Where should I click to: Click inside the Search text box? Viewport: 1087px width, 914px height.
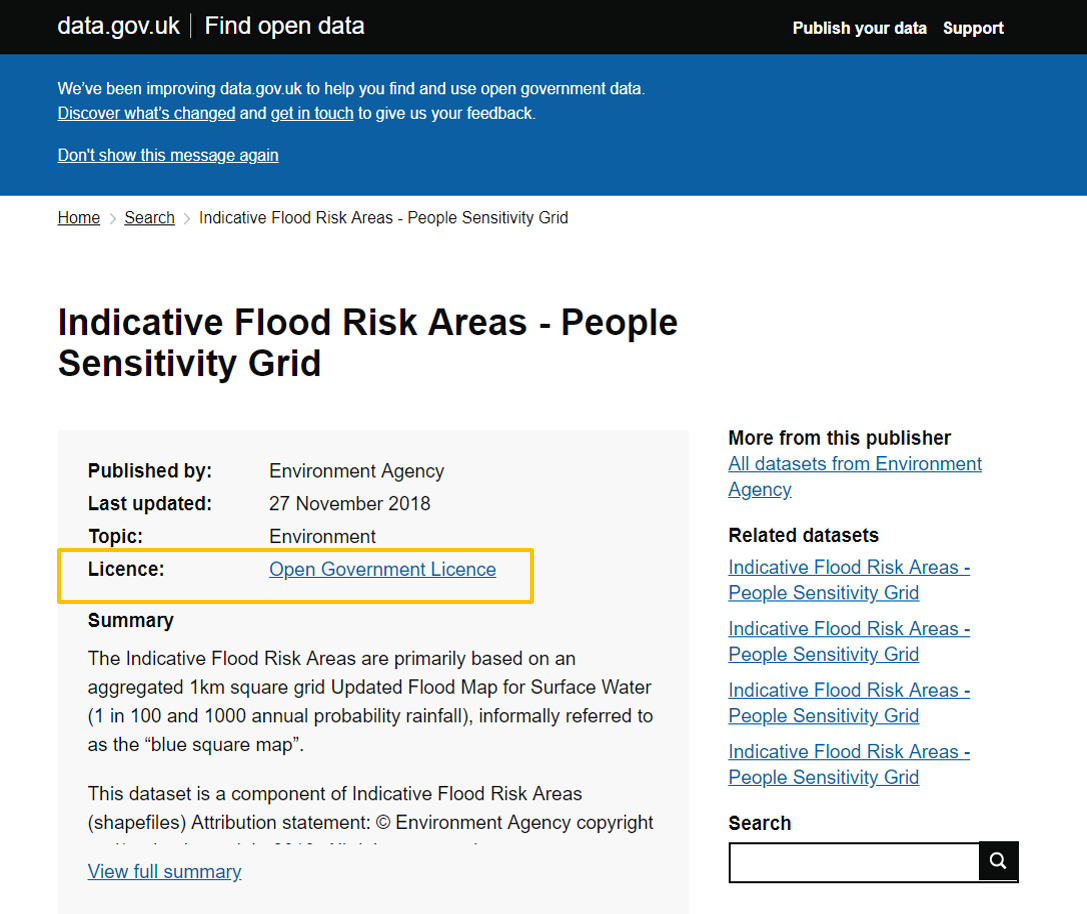pyautogui.click(x=853, y=862)
